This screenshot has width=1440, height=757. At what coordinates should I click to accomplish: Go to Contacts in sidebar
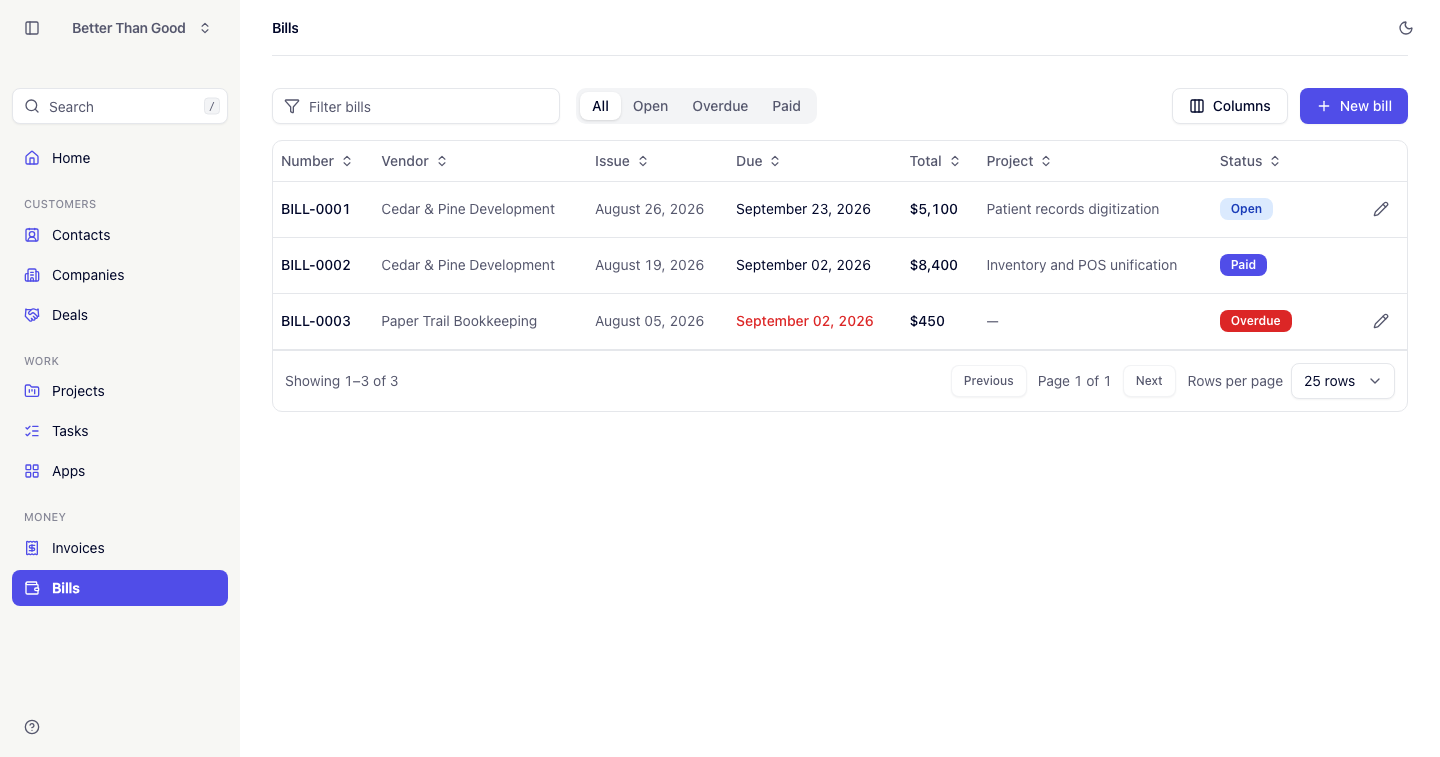120,235
